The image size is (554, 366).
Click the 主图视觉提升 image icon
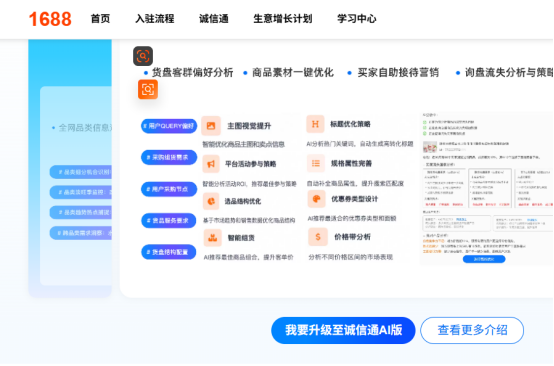pos(211,126)
